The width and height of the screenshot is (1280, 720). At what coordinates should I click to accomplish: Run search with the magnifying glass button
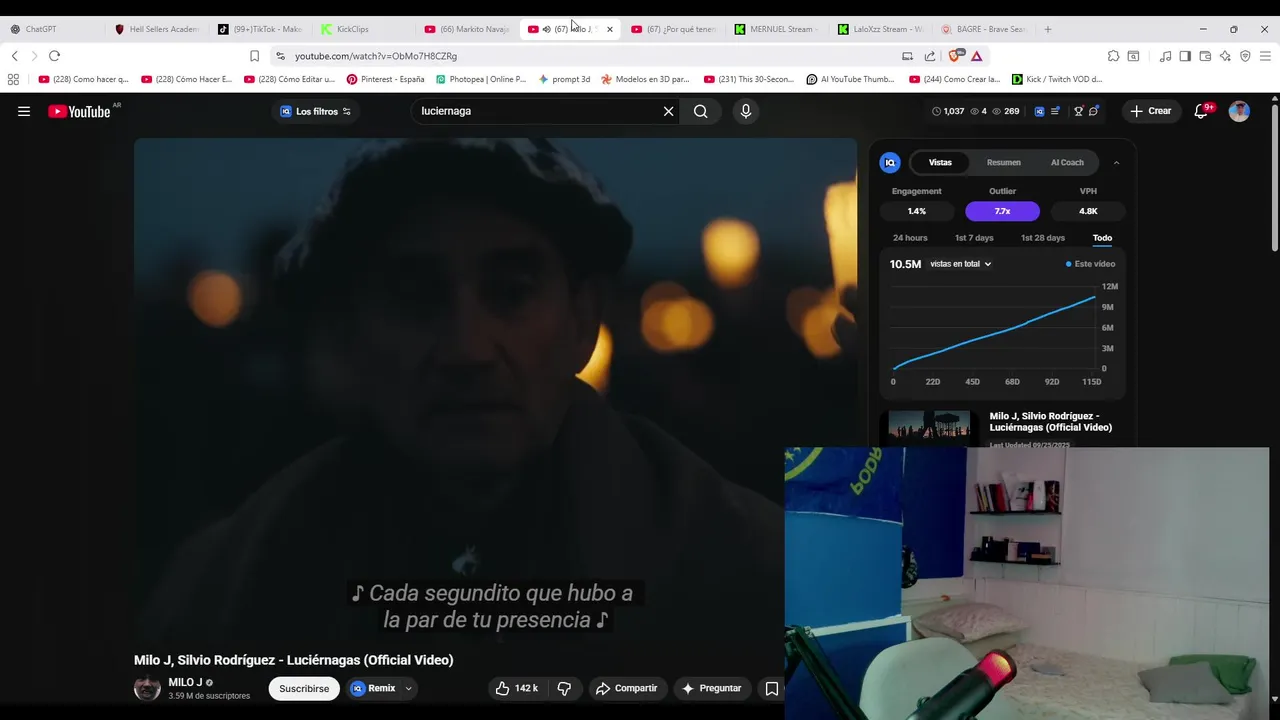[701, 111]
